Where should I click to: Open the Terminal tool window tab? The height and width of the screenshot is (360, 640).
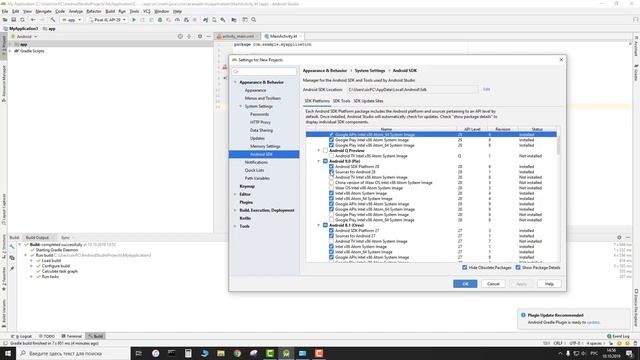pyautogui.click(x=72, y=336)
